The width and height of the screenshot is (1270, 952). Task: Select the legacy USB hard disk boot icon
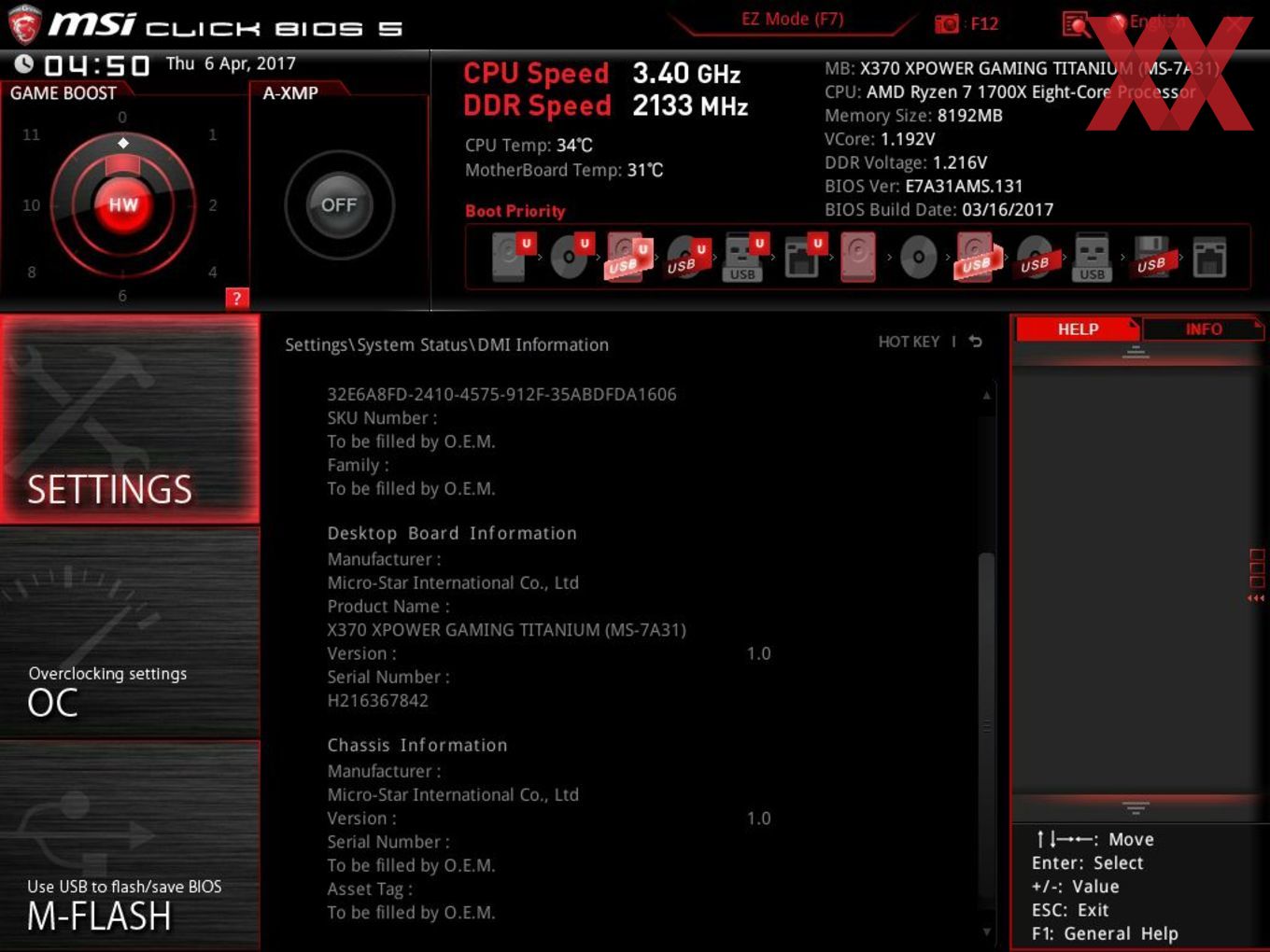coord(976,257)
